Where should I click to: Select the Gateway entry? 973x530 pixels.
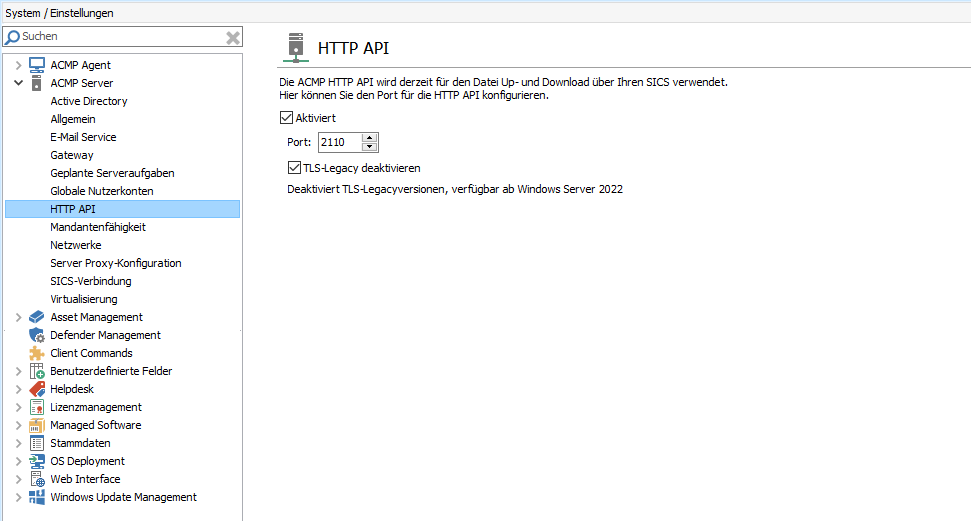[72, 155]
